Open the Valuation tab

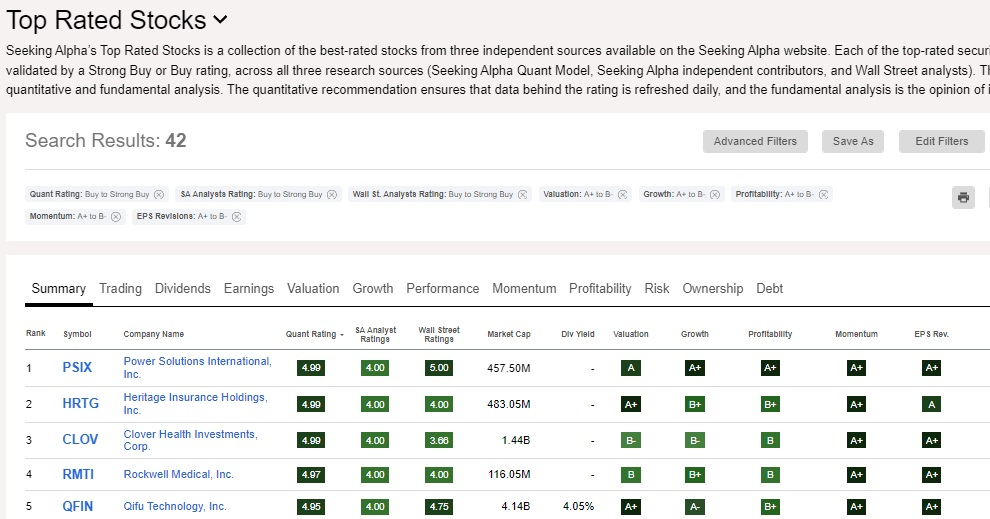tap(313, 289)
